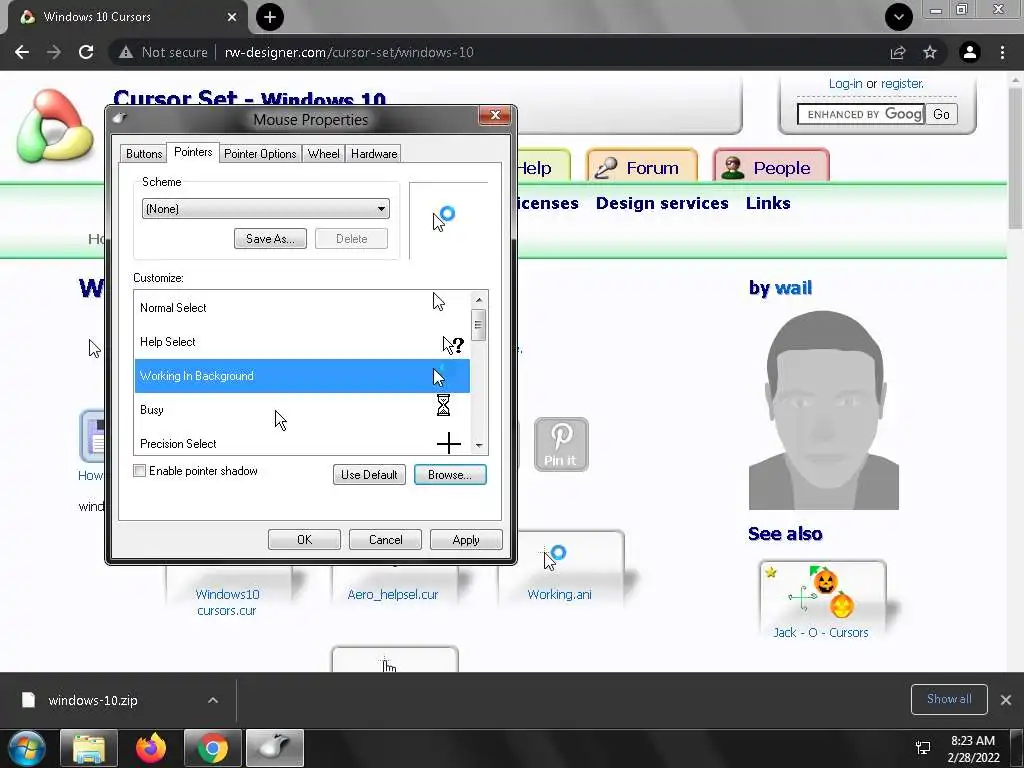1024x768 pixels.
Task: Click Use Default button
Action: pos(369,475)
